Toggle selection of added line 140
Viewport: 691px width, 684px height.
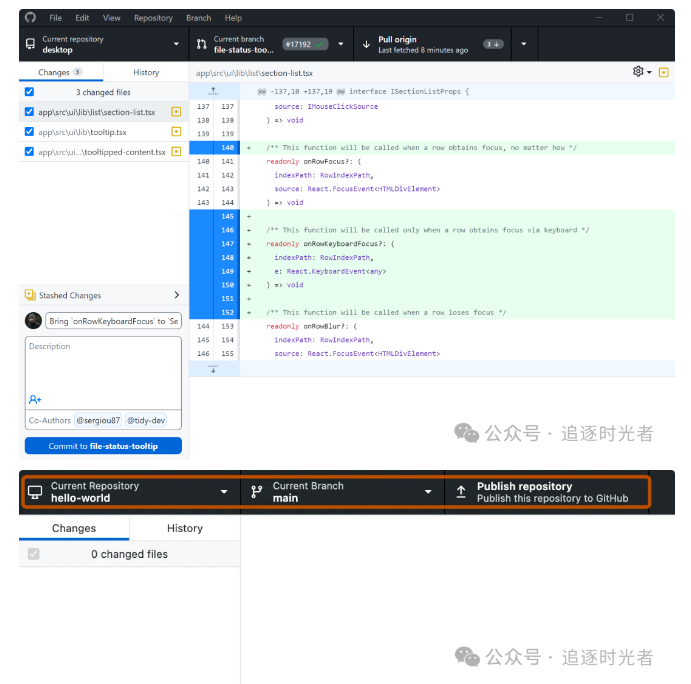pos(215,148)
